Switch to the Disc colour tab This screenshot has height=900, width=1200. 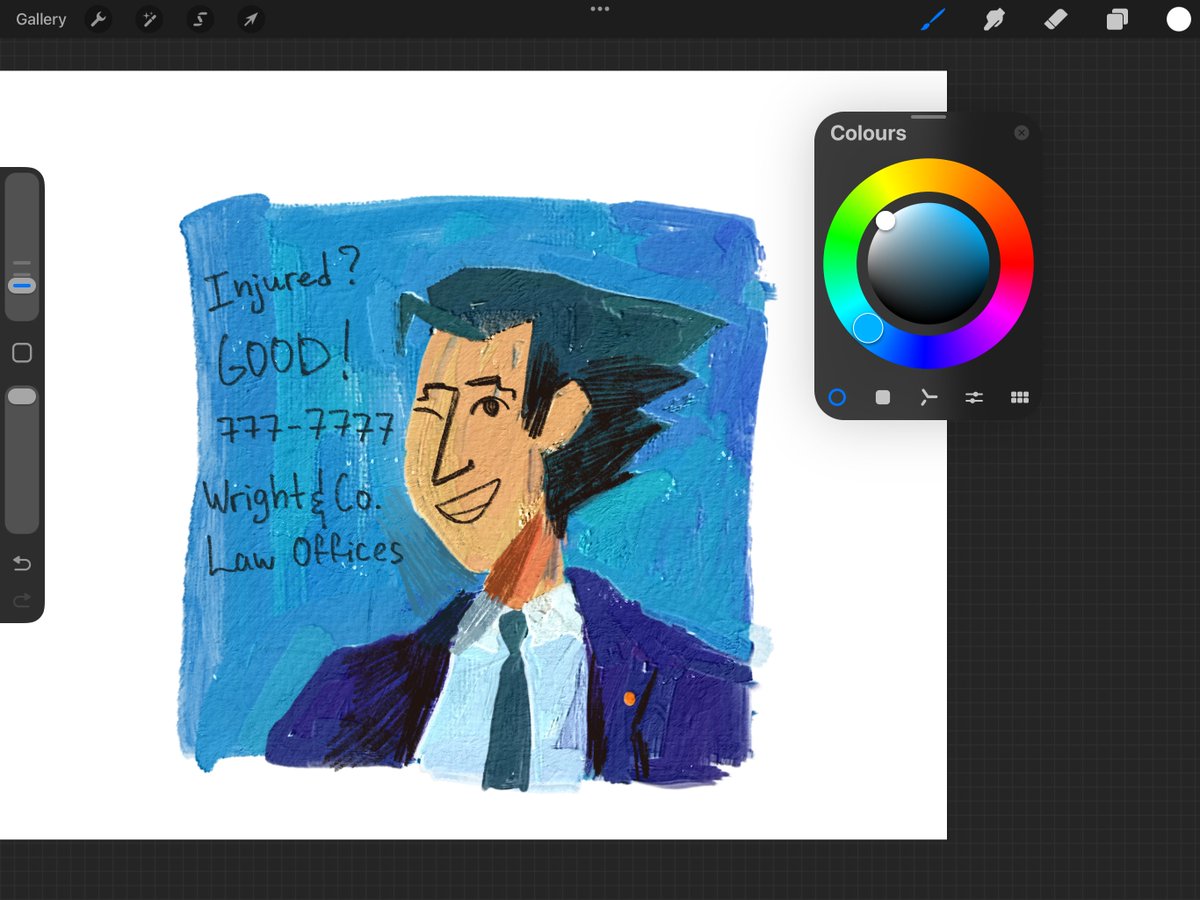tap(837, 397)
